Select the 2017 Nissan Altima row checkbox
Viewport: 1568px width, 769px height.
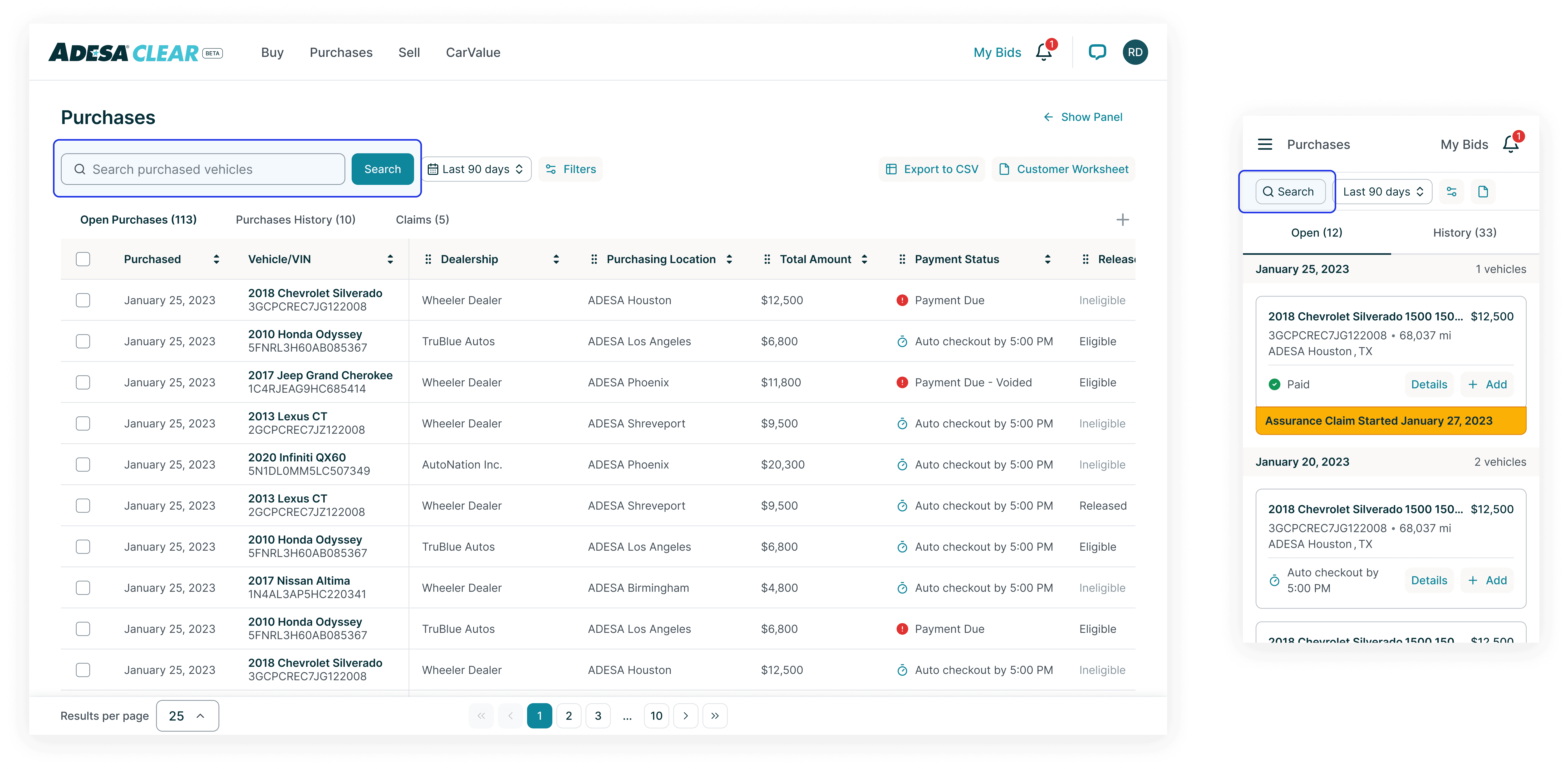(x=83, y=588)
